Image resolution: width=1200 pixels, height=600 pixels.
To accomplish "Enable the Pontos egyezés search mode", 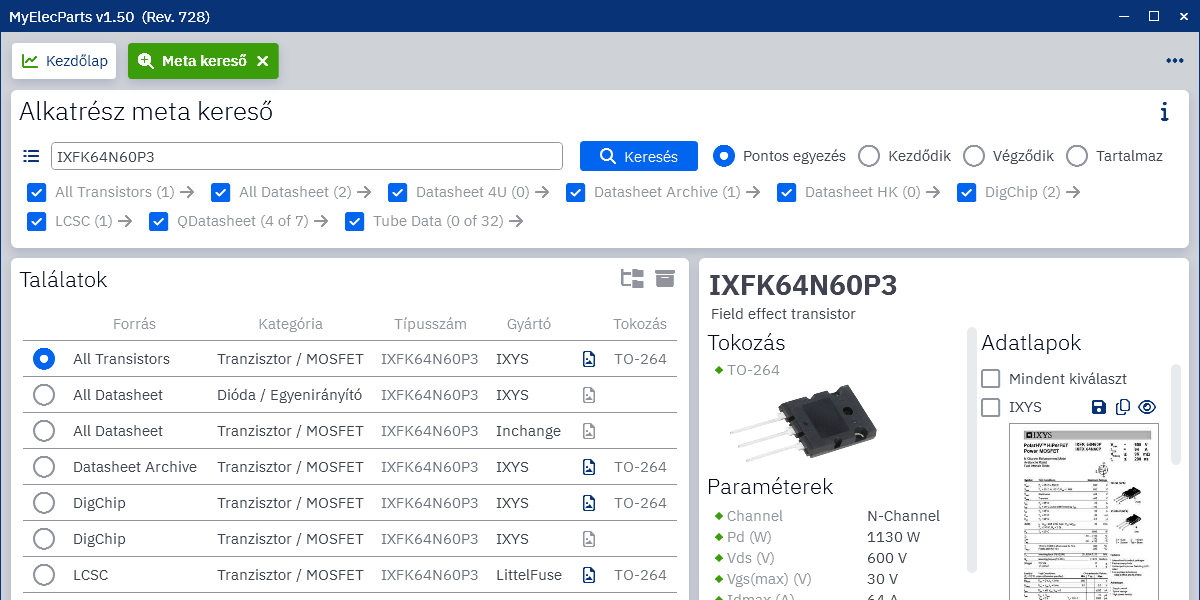I will coord(723,156).
